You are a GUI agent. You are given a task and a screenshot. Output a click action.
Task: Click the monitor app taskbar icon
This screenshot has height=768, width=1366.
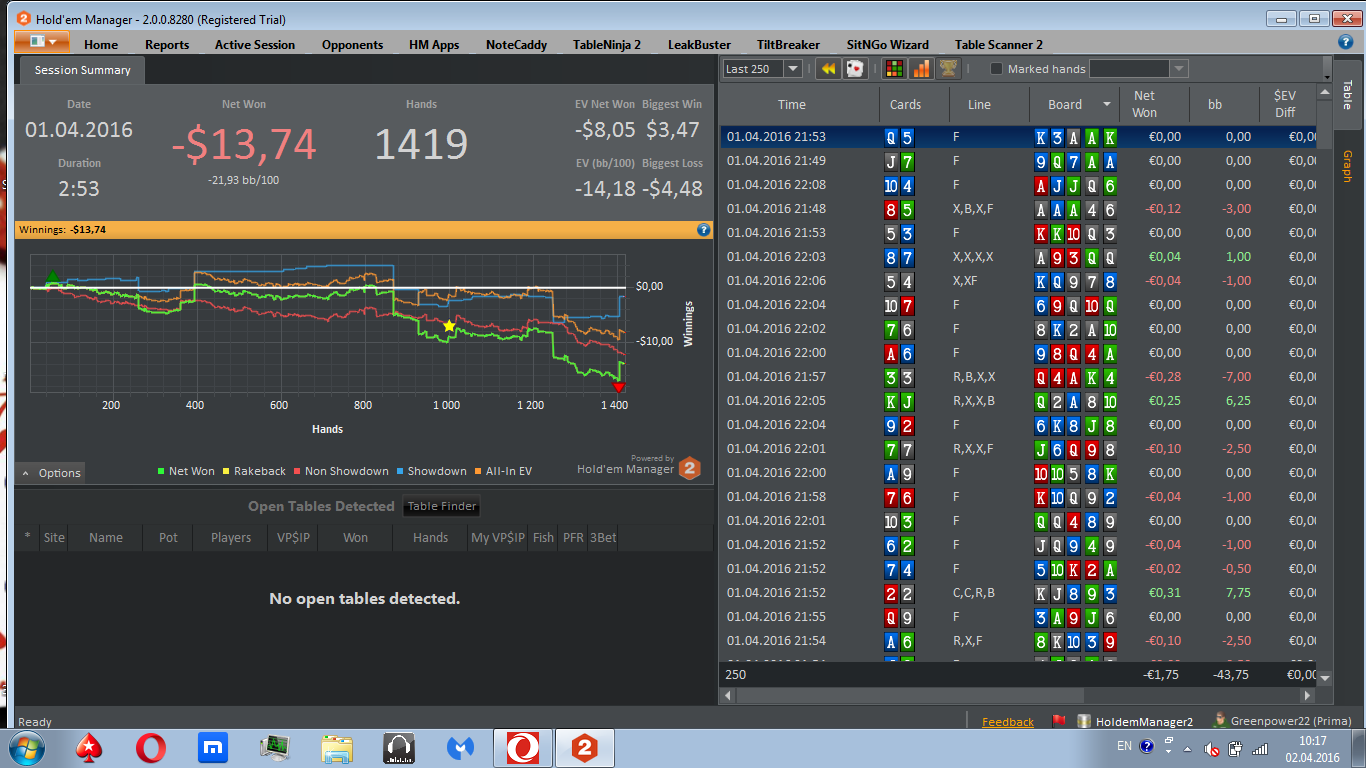tap(274, 748)
